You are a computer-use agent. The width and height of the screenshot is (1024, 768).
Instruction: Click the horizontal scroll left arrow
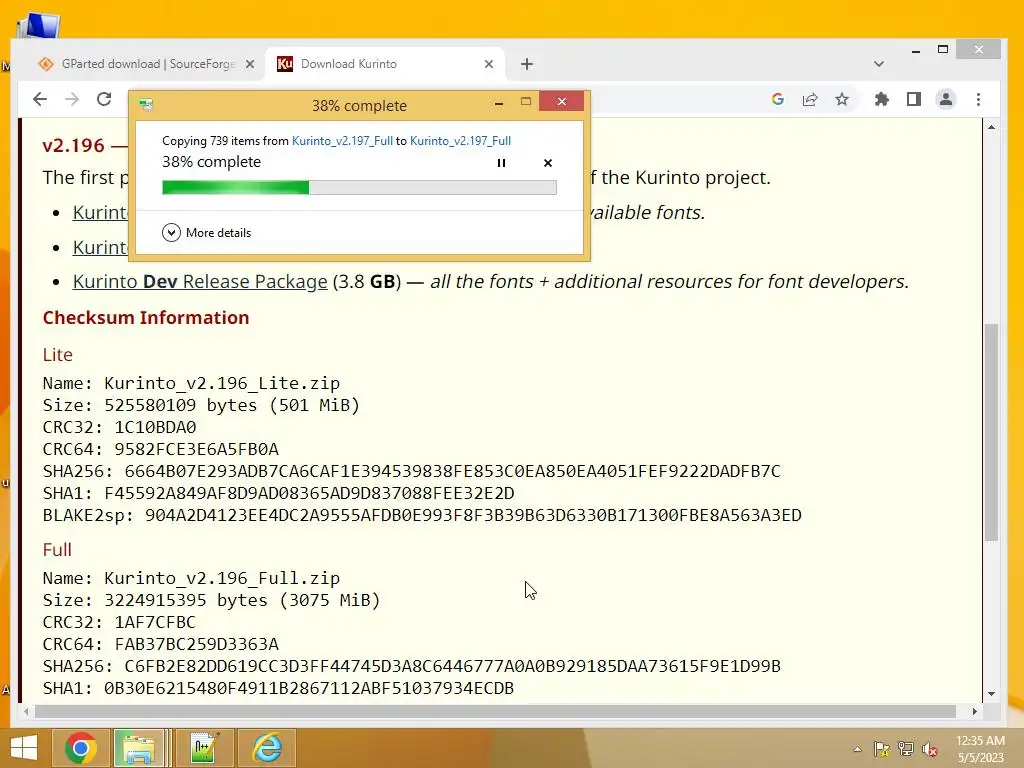click(26, 711)
